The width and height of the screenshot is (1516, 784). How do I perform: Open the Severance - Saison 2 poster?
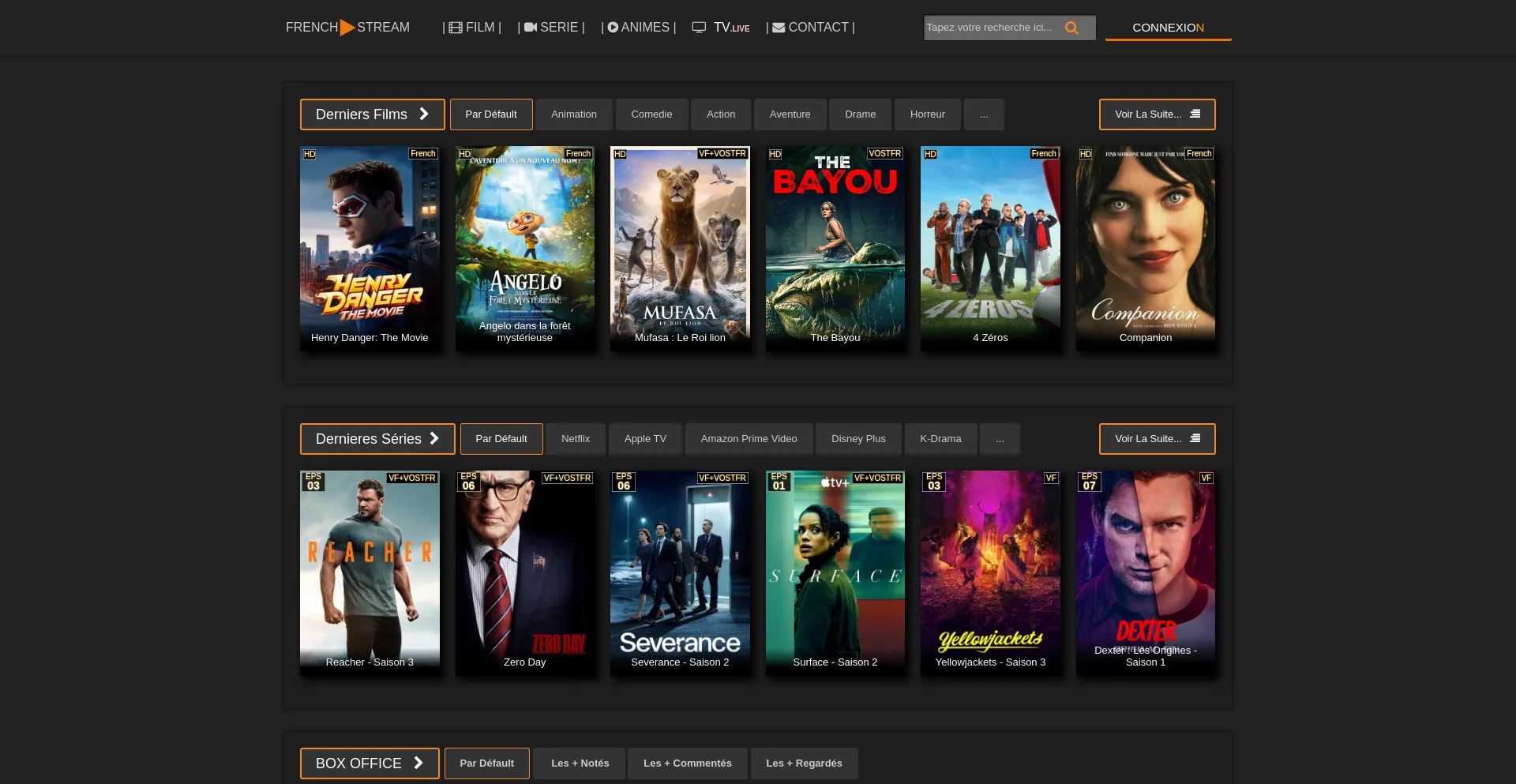680,573
